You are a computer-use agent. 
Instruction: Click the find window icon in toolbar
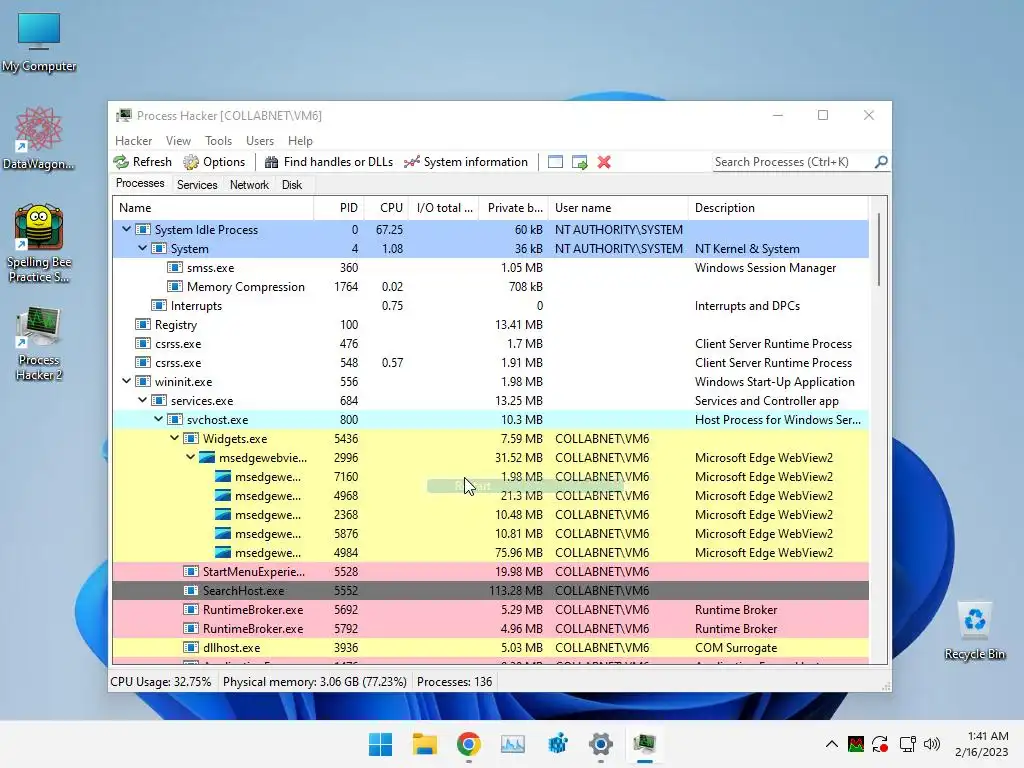pyautogui.click(x=555, y=162)
